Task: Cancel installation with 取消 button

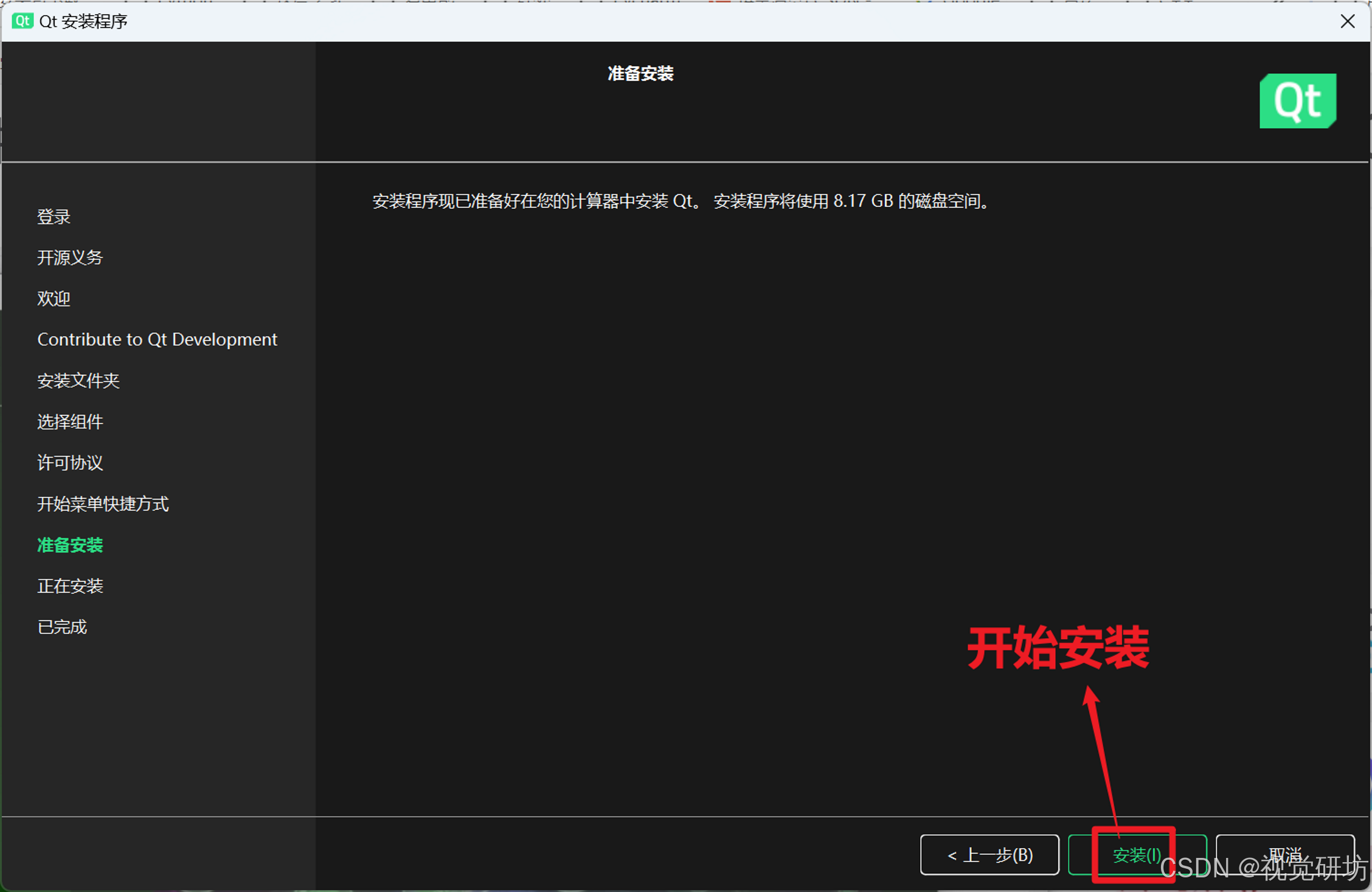Action: 1284,853
